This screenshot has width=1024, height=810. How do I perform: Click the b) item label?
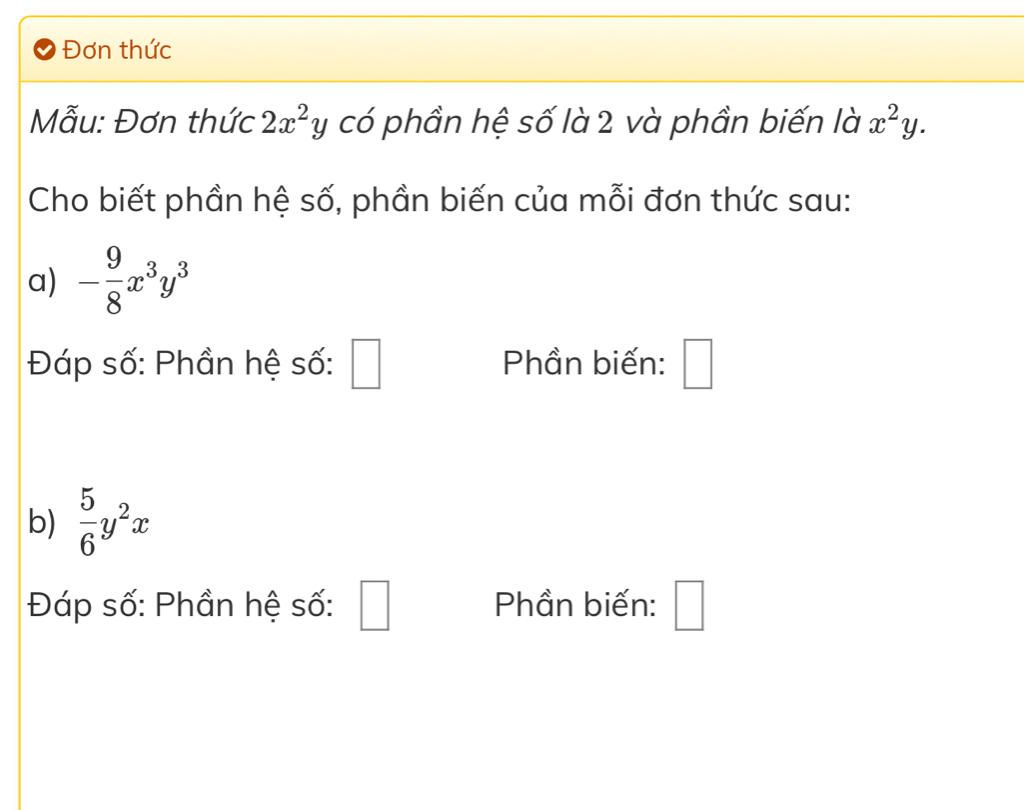[42, 523]
